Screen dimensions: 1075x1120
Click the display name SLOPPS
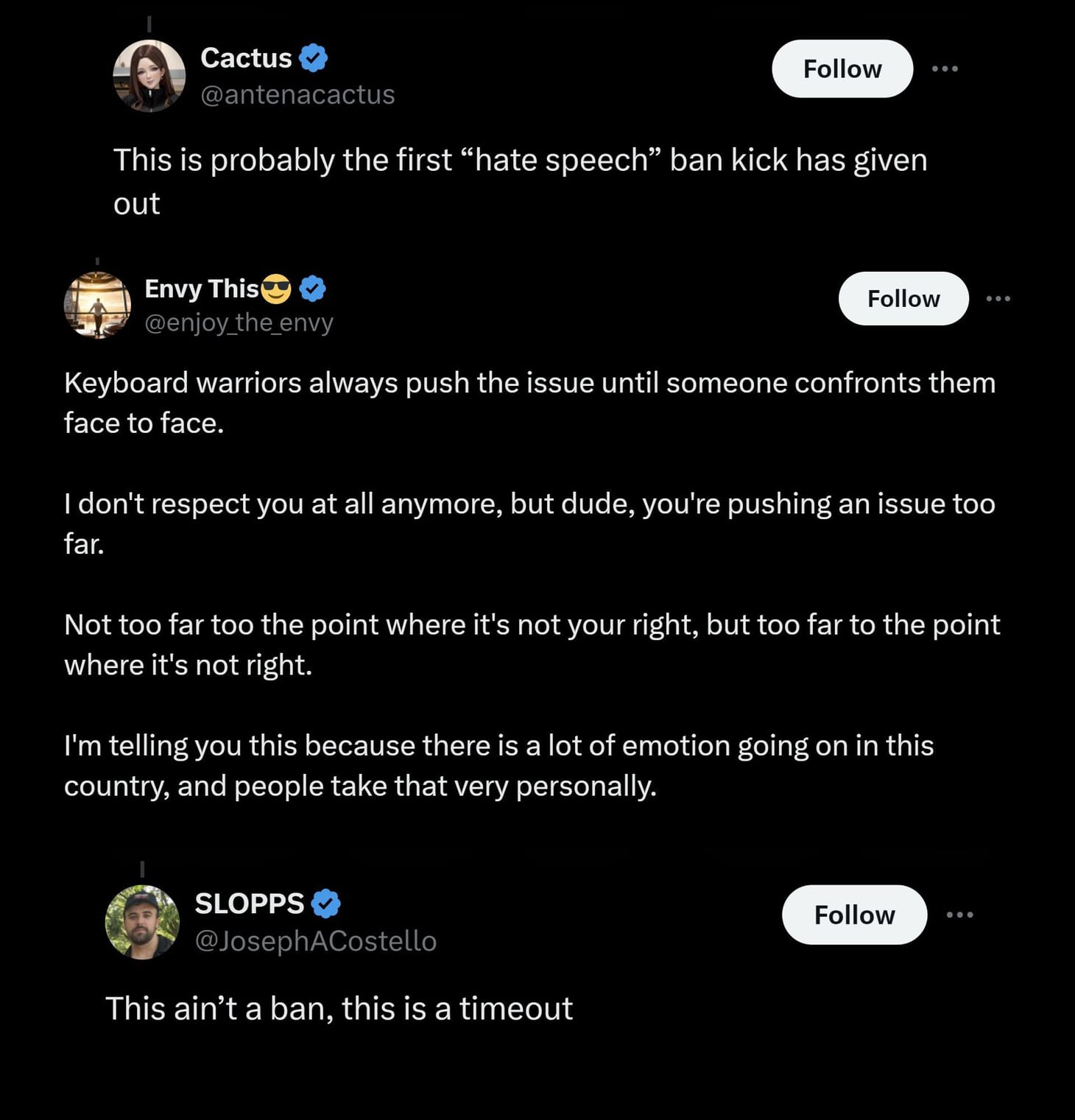pyautogui.click(x=248, y=903)
